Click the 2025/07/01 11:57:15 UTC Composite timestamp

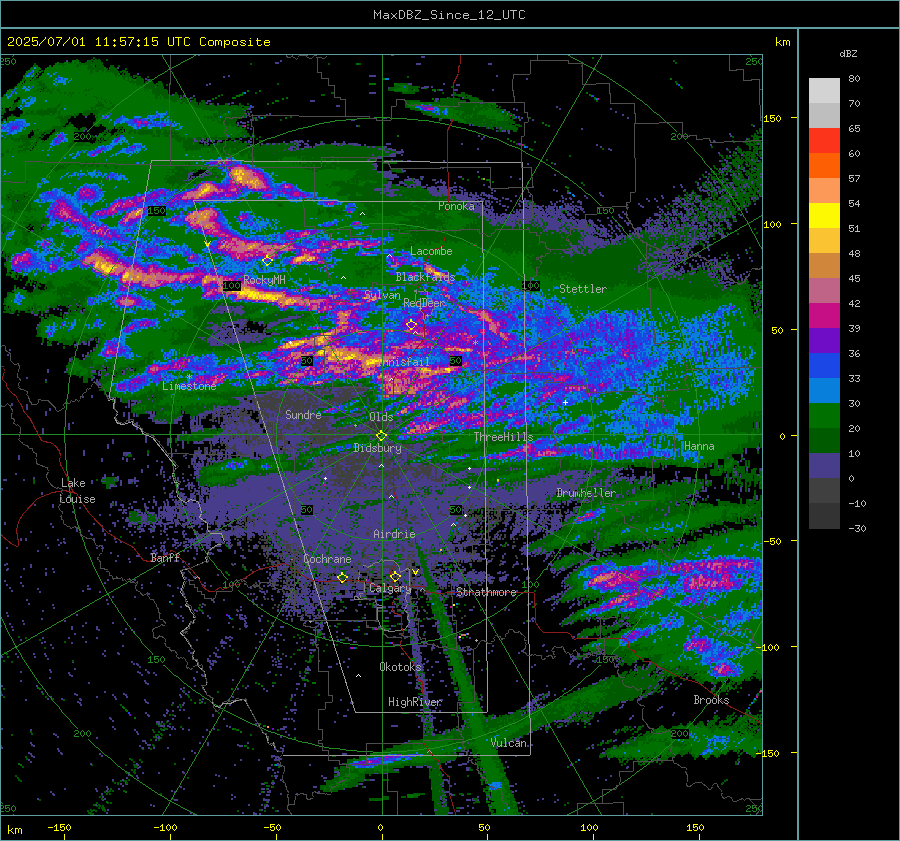[138, 42]
